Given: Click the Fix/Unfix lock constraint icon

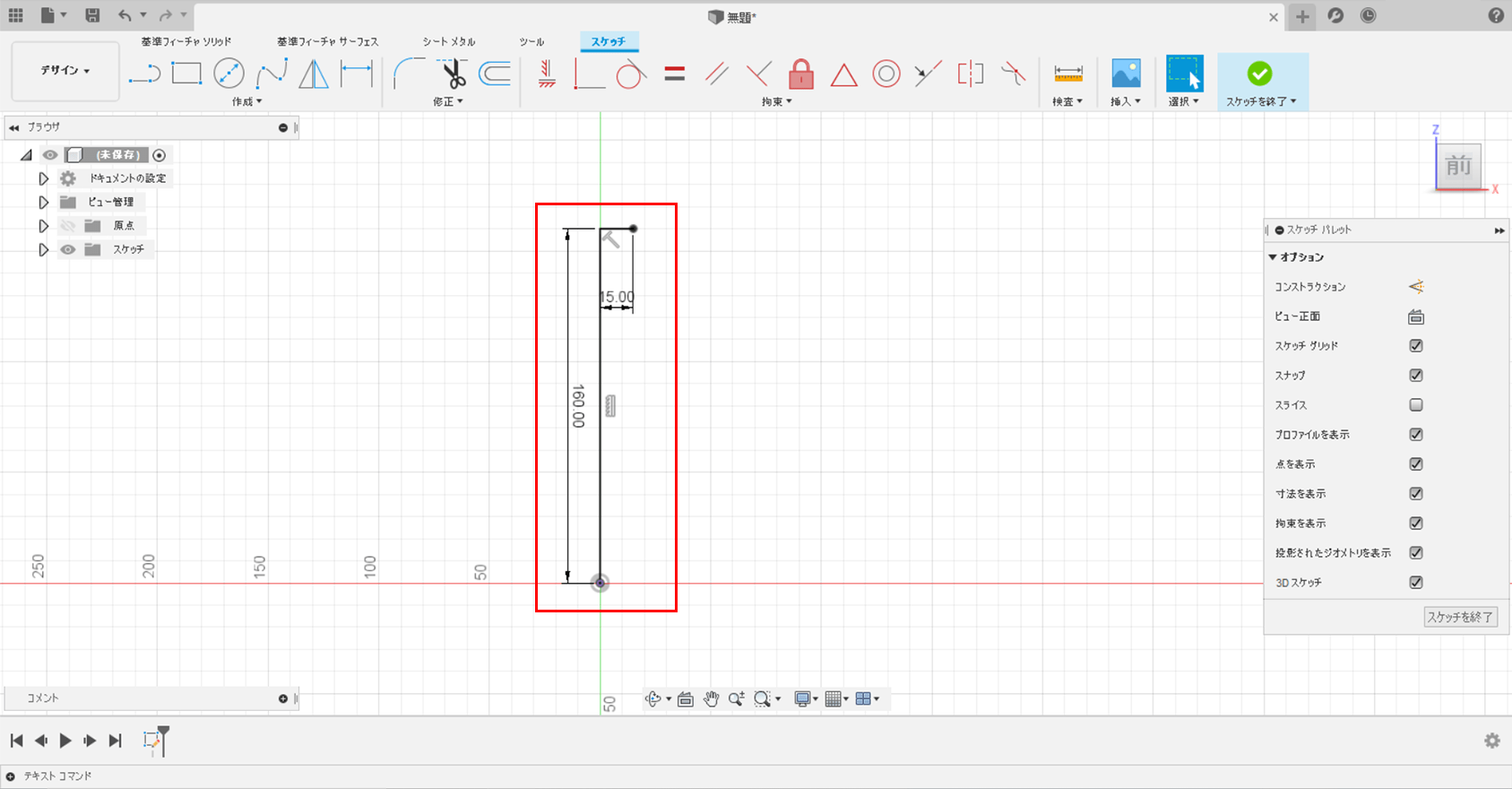Looking at the screenshot, I should coord(800,74).
